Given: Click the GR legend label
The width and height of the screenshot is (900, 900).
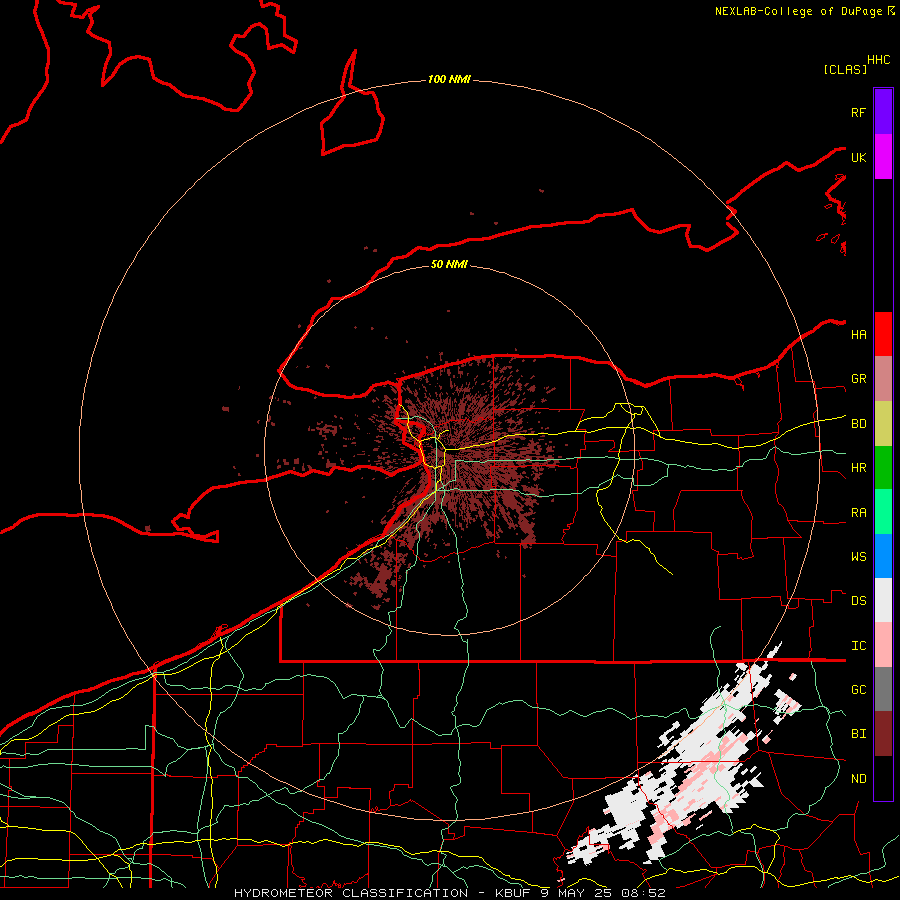Looking at the screenshot, I should point(859,379).
